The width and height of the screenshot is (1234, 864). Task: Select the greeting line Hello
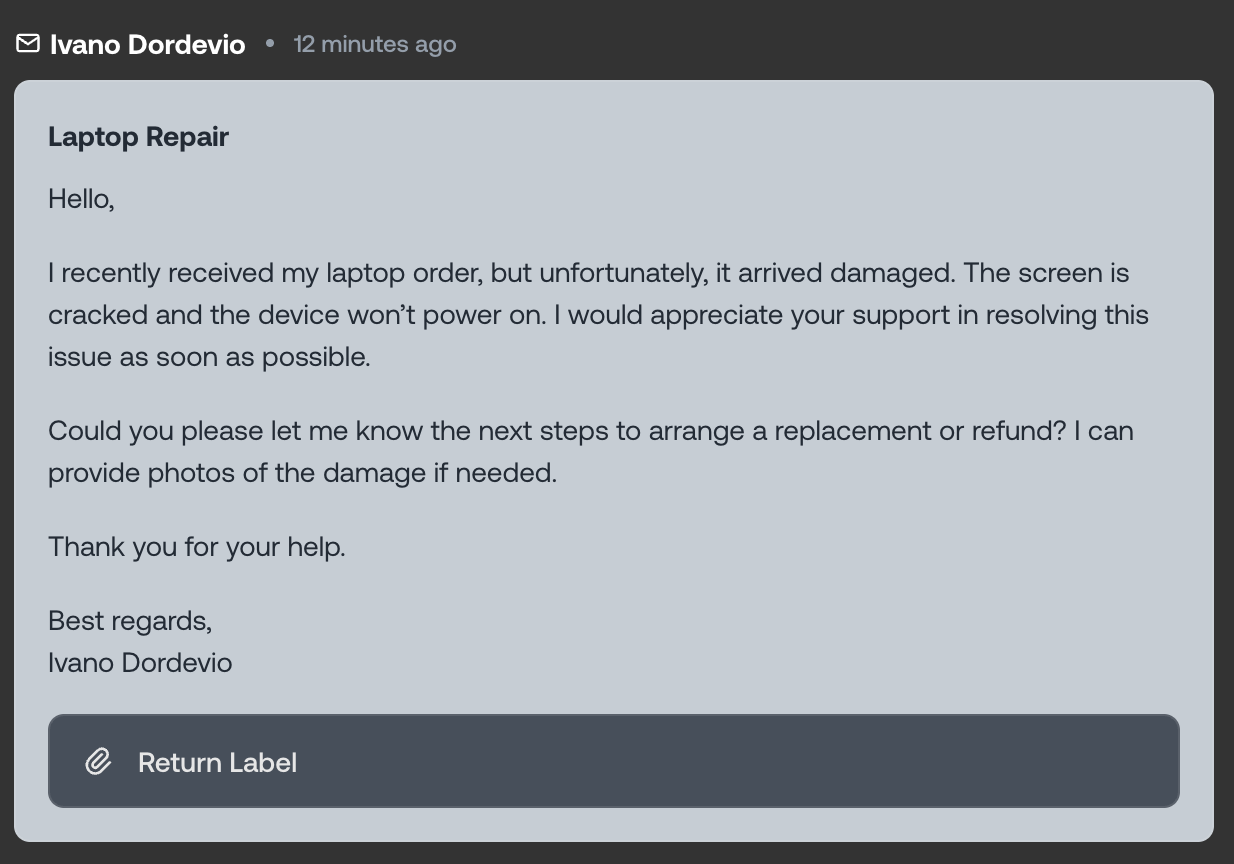[x=81, y=198]
